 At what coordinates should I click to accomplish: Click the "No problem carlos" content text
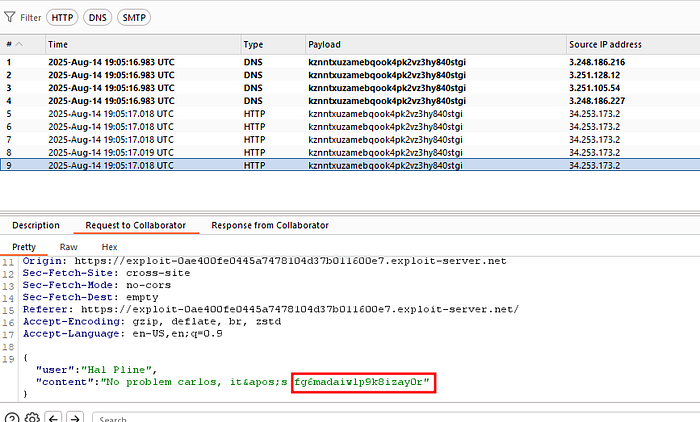click(x=161, y=382)
